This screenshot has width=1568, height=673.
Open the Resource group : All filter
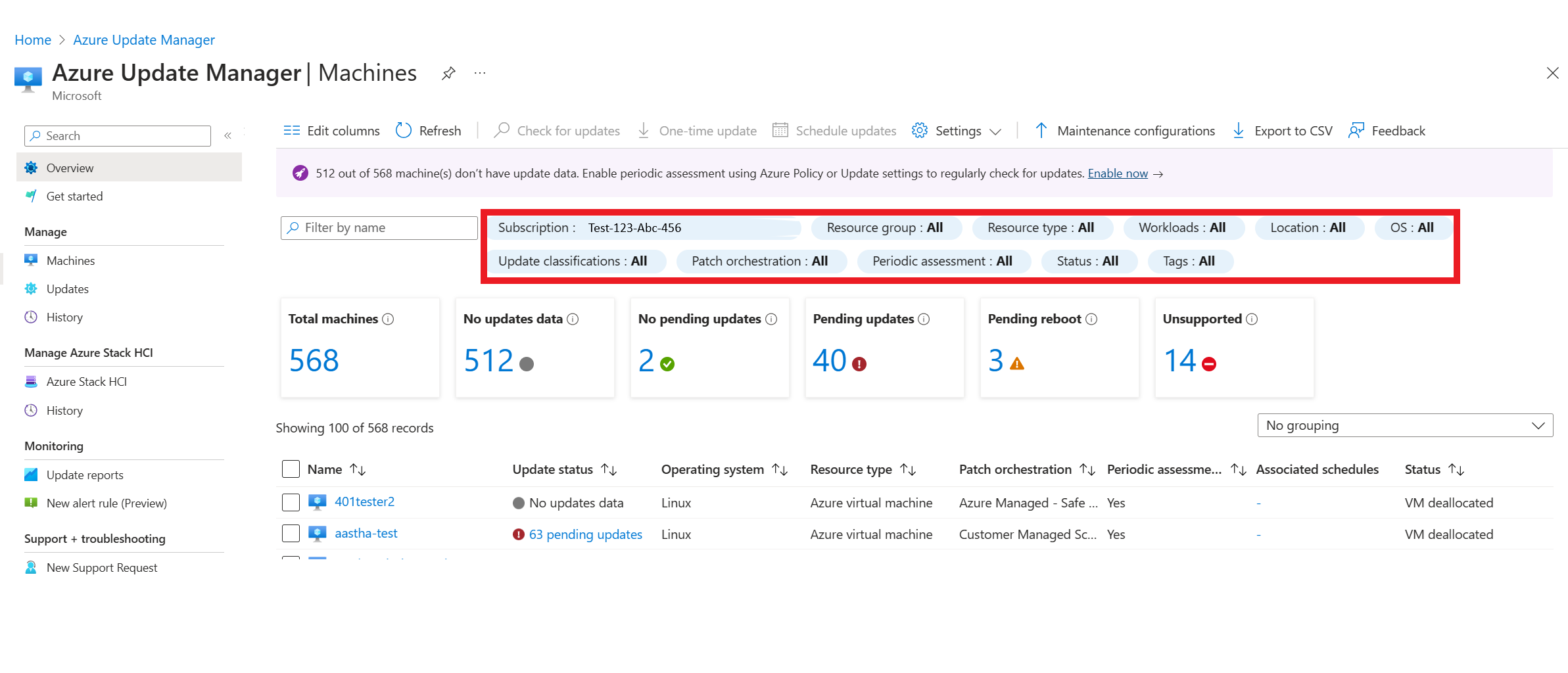[x=886, y=227]
